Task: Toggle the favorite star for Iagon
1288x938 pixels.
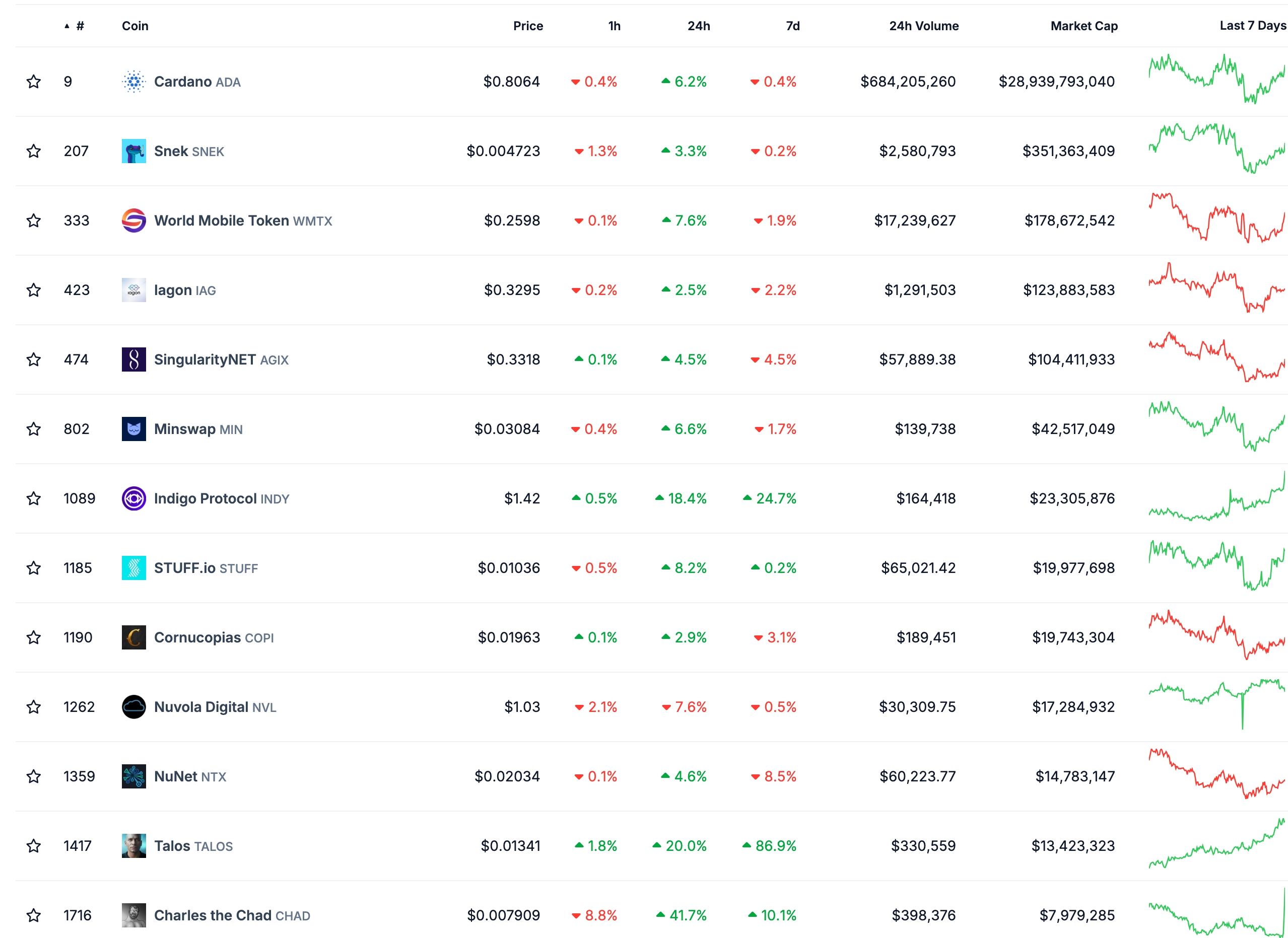Action: [34, 290]
